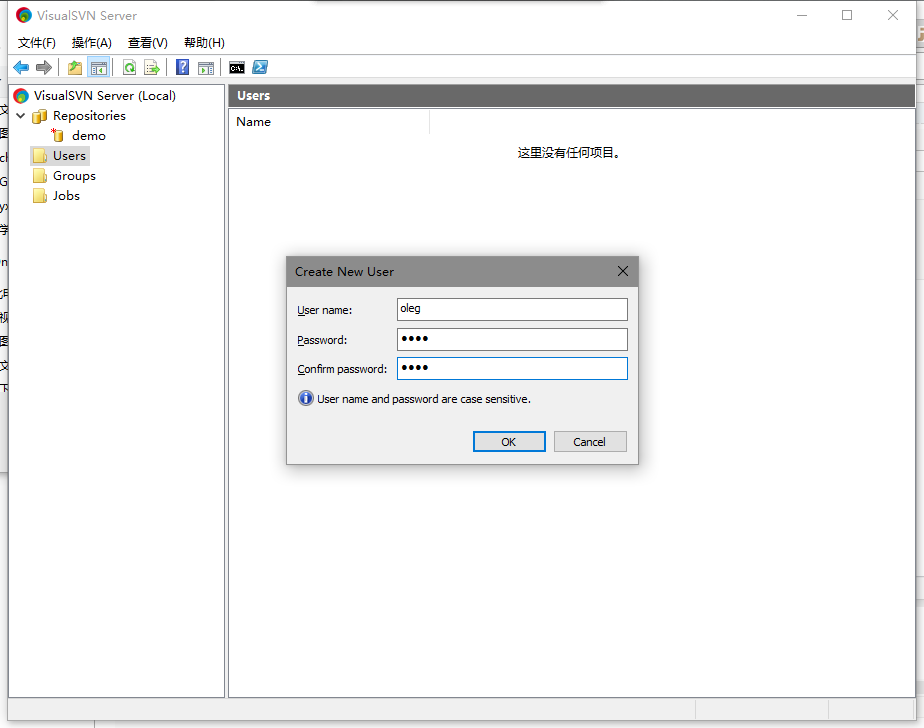Click the Groups folder icon
The image size is (924, 728).
point(40,176)
